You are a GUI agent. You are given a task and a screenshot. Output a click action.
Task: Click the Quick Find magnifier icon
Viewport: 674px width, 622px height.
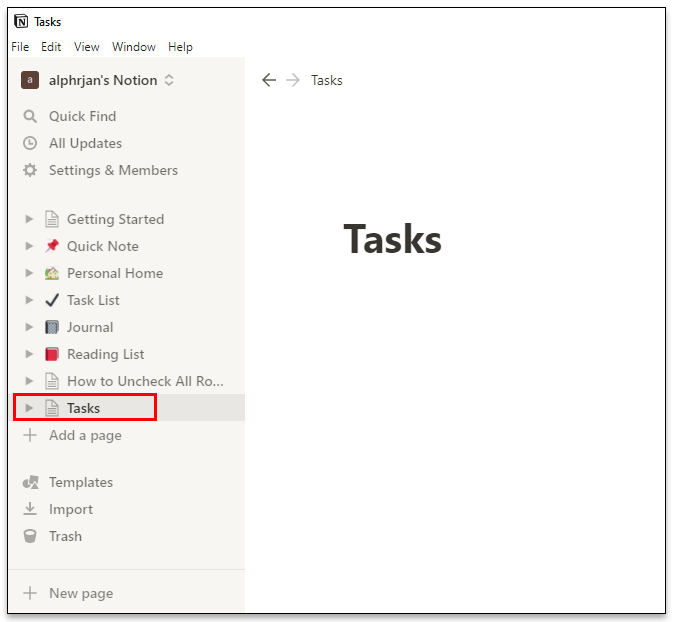30,116
